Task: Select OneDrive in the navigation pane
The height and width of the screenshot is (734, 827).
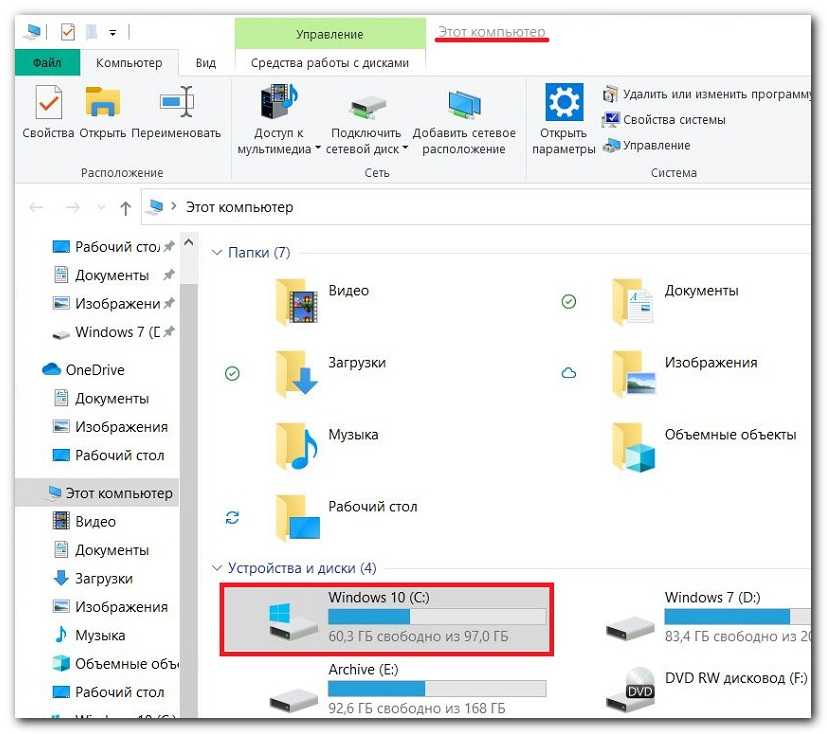Action: (83, 370)
